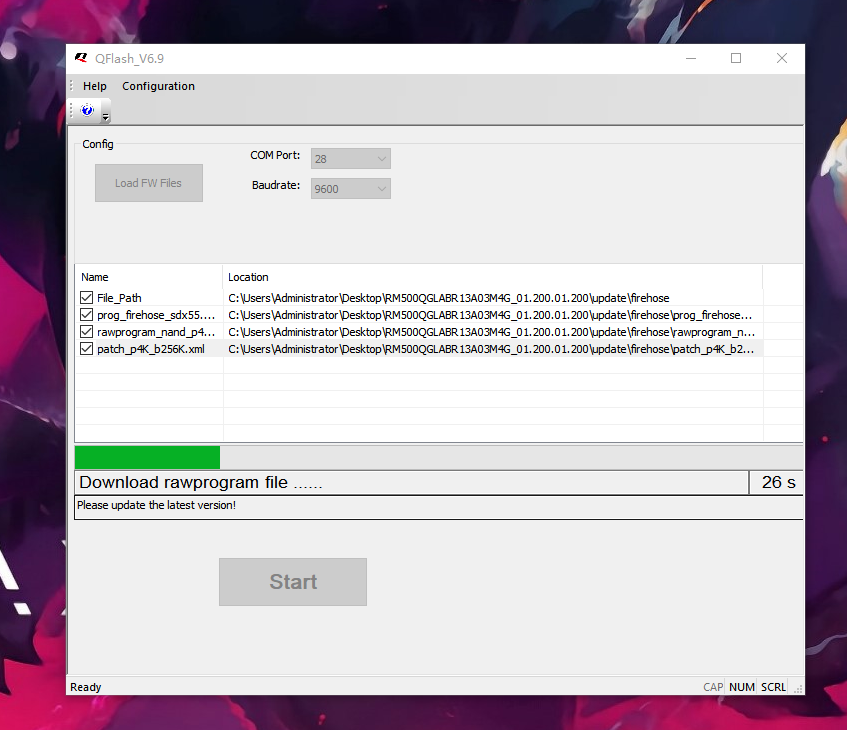Viewport: 847px width, 730px height.
Task: Click the location path ending in patch_p4K_b2...
Action: coord(491,349)
